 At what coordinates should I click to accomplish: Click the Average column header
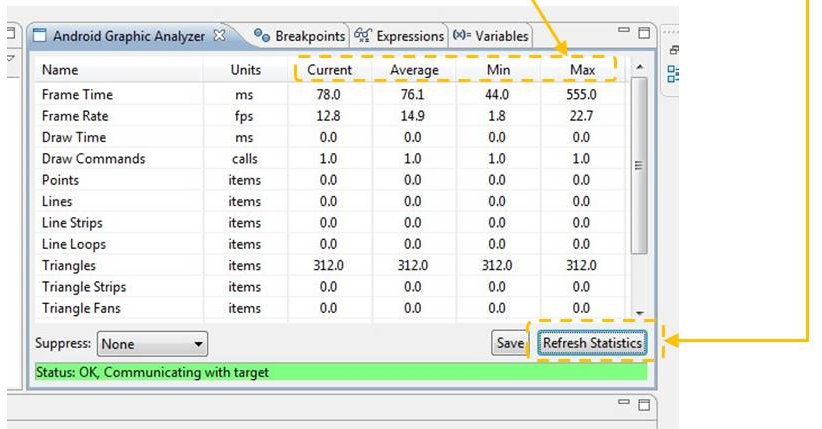tap(414, 70)
